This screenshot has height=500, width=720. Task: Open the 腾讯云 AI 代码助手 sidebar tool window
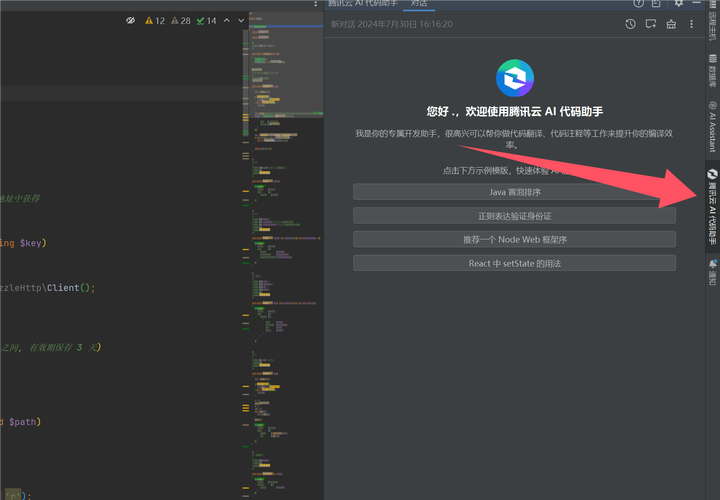(712, 207)
